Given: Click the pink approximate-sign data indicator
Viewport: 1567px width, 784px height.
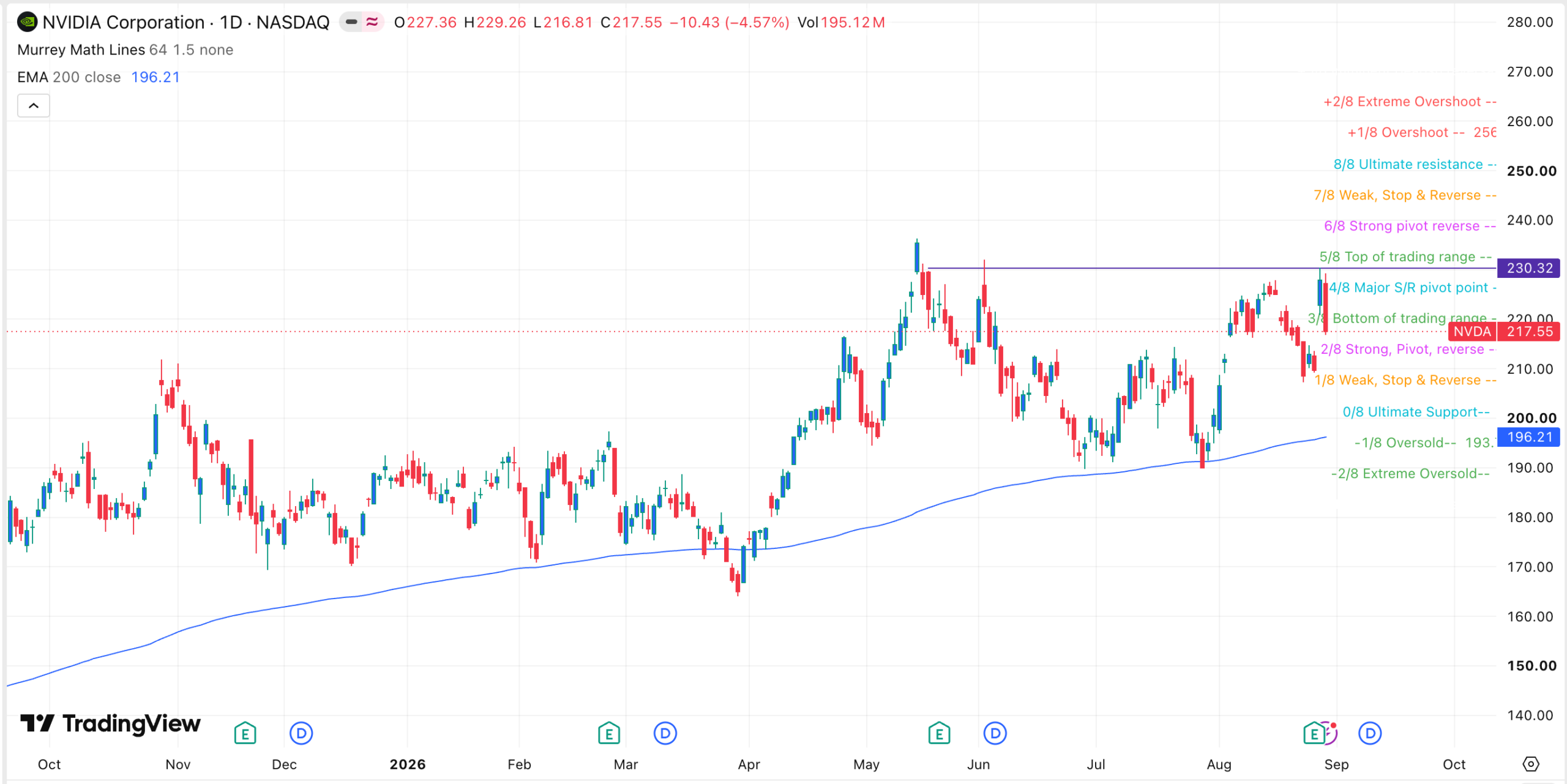Looking at the screenshot, I should [x=372, y=23].
